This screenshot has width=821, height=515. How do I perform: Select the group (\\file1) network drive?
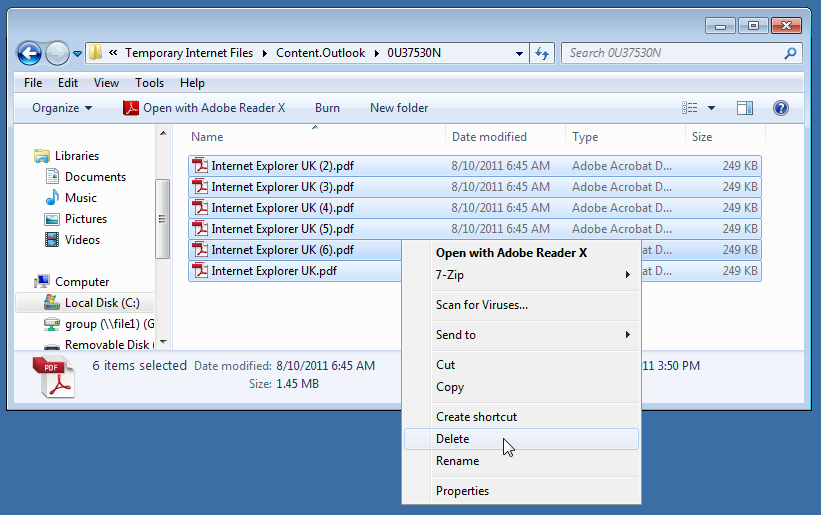coord(109,324)
